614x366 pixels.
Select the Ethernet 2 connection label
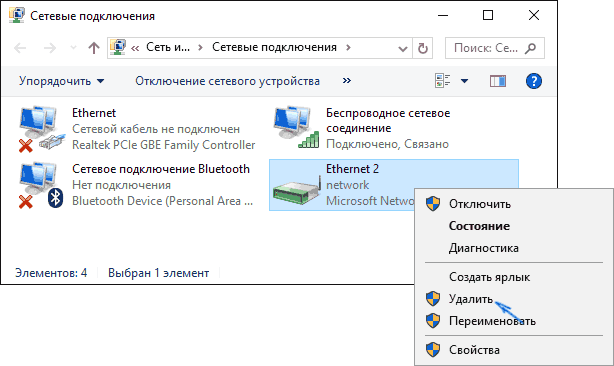352,169
